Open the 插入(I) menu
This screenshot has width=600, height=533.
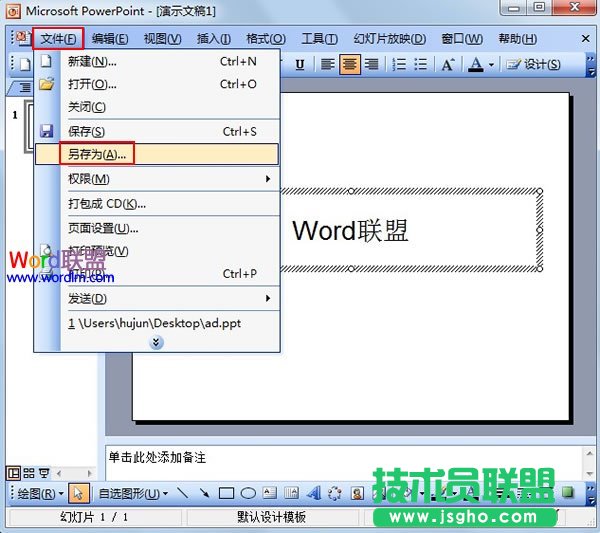click(214, 39)
